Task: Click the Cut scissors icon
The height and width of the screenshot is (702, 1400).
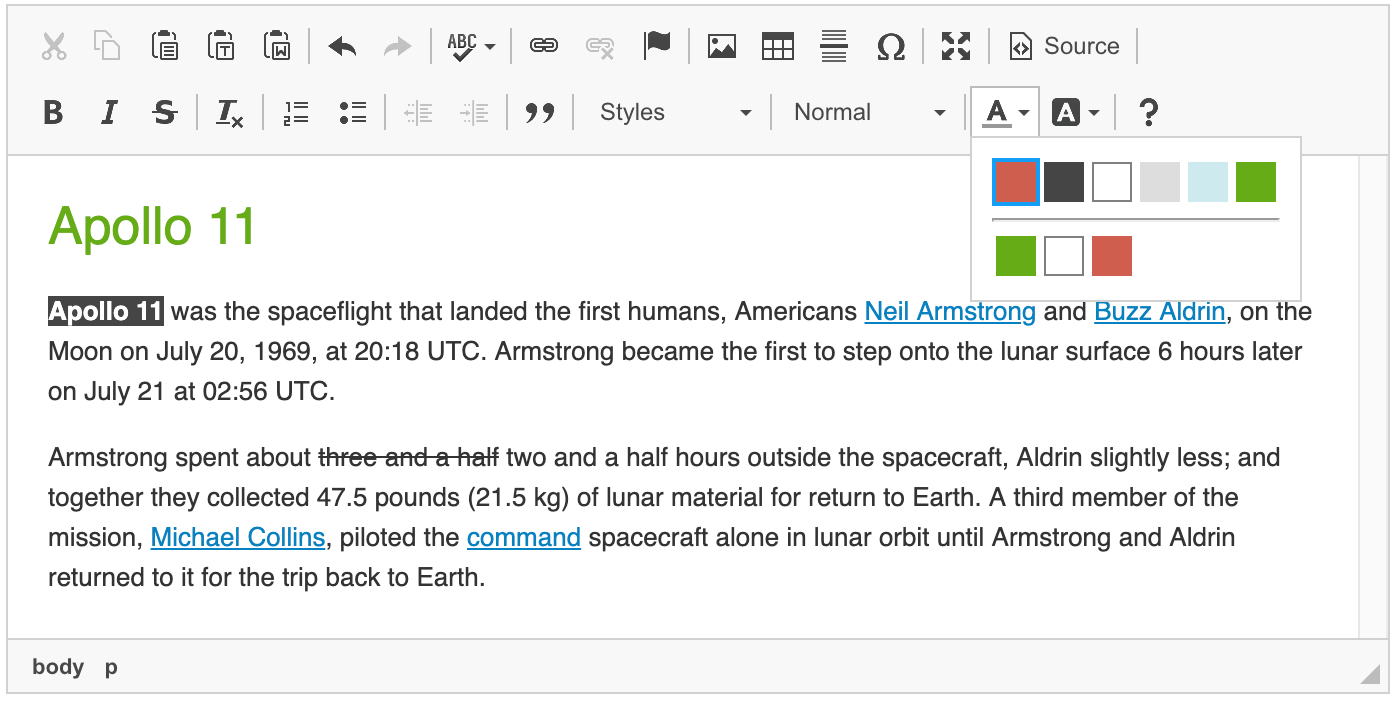Action: (54, 46)
